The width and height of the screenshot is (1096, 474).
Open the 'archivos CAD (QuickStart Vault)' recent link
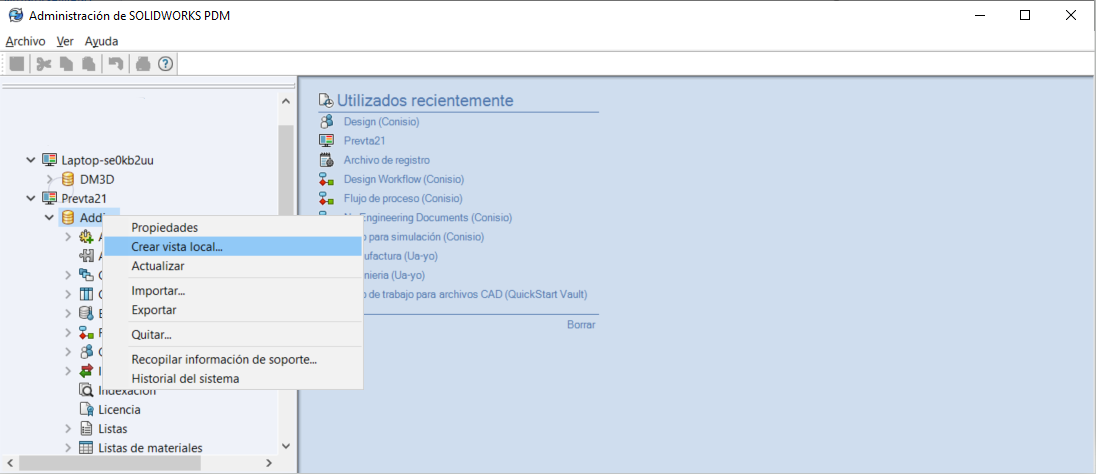pyautogui.click(x=475, y=294)
